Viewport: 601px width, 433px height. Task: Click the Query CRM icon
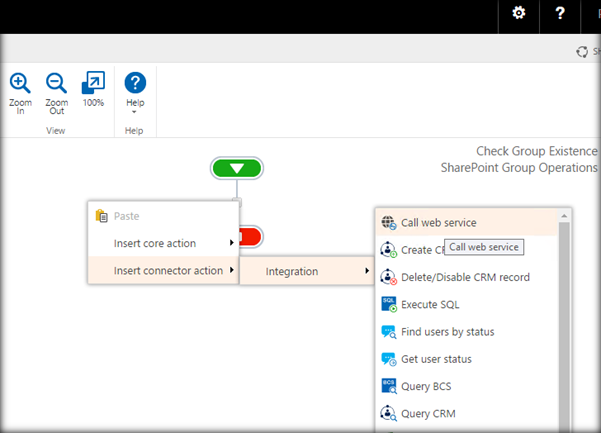pyautogui.click(x=388, y=413)
